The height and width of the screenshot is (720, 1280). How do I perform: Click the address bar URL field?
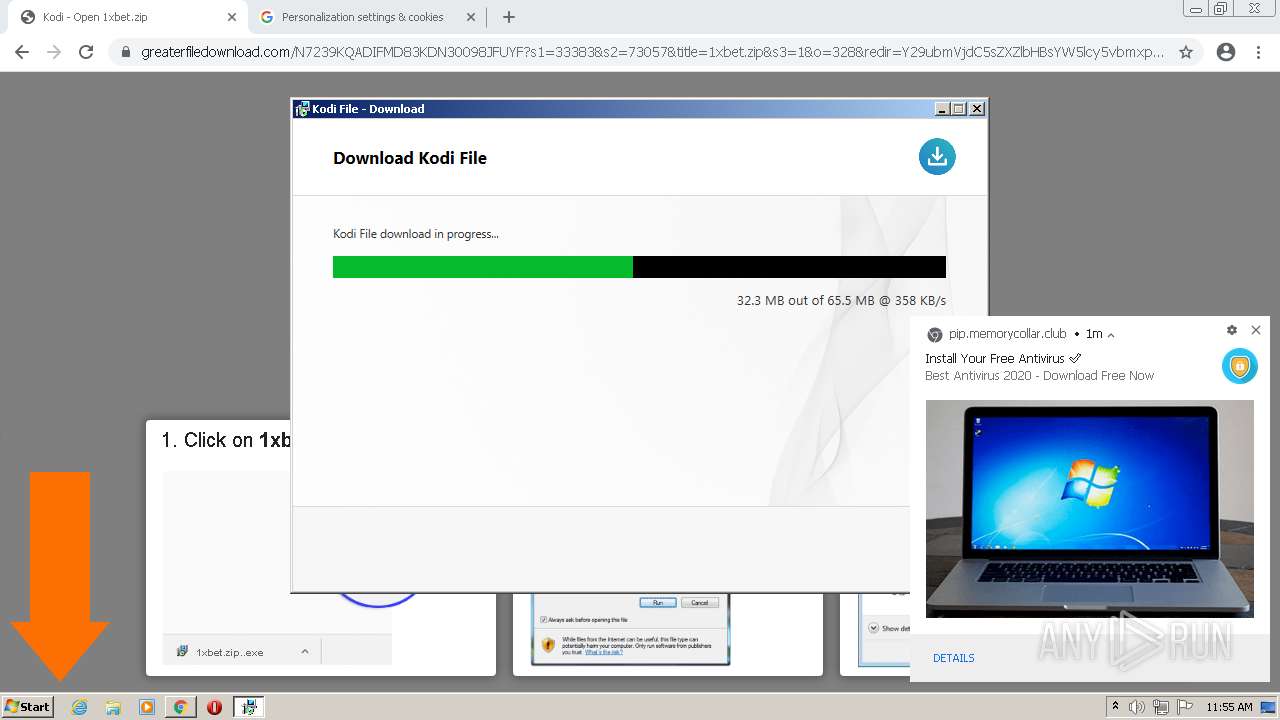[x=652, y=52]
